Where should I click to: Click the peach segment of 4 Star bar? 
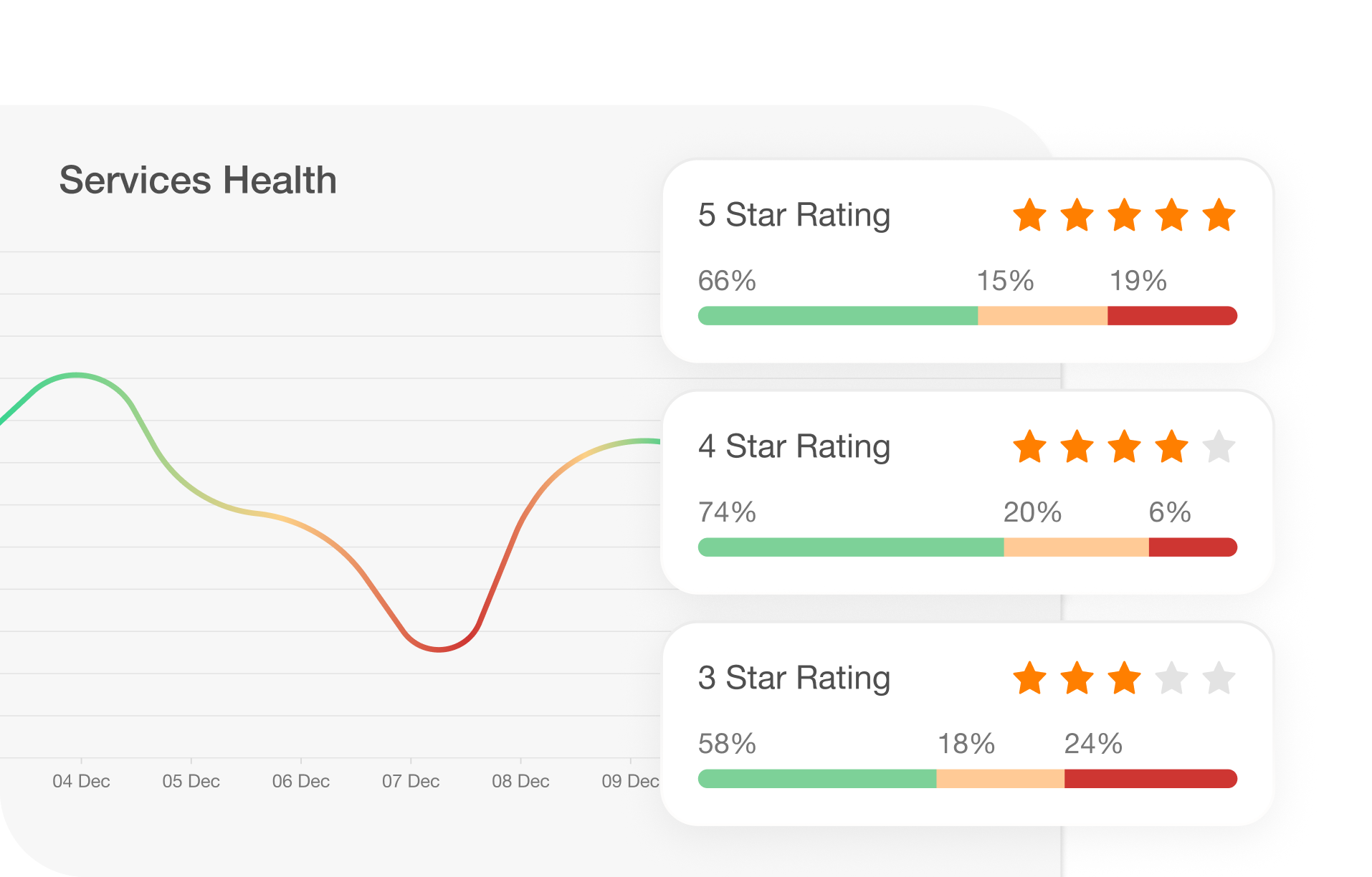1076,547
